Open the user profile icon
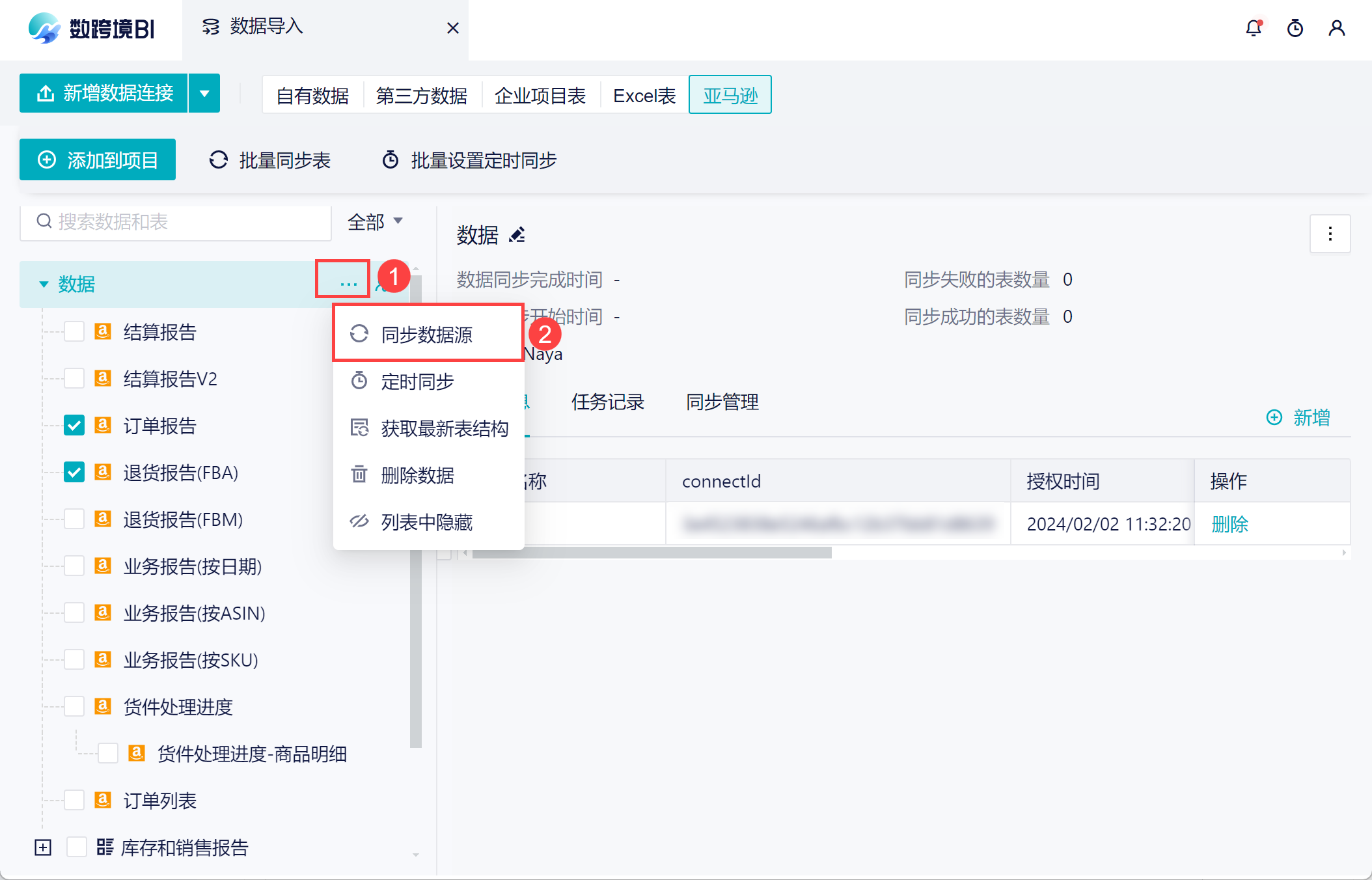This screenshot has height=880, width=1372. [x=1336, y=29]
